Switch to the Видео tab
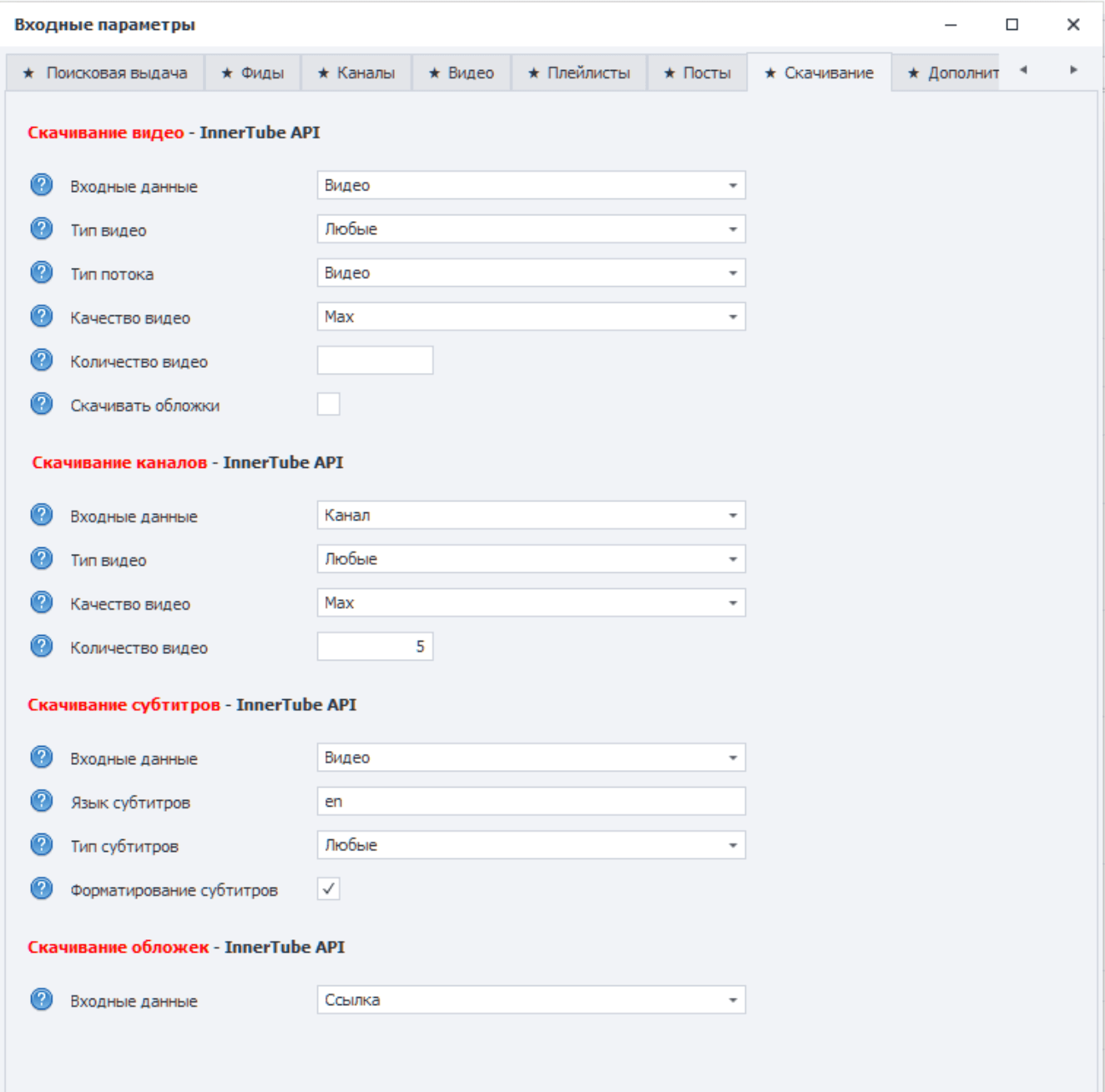1105x1092 pixels. coord(462,73)
